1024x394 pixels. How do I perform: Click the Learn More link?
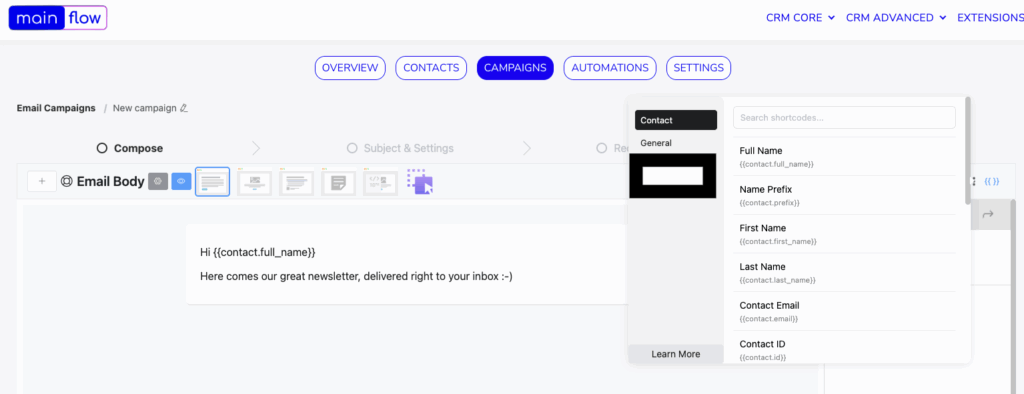pyautogui.click(x=676, y=354)
